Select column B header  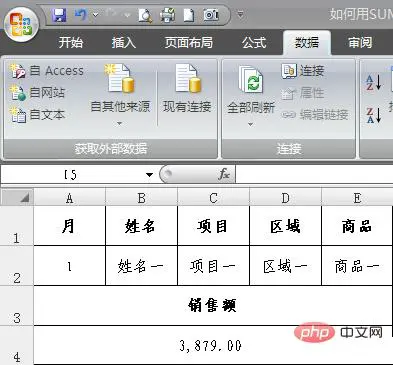(x=141, y=198)
